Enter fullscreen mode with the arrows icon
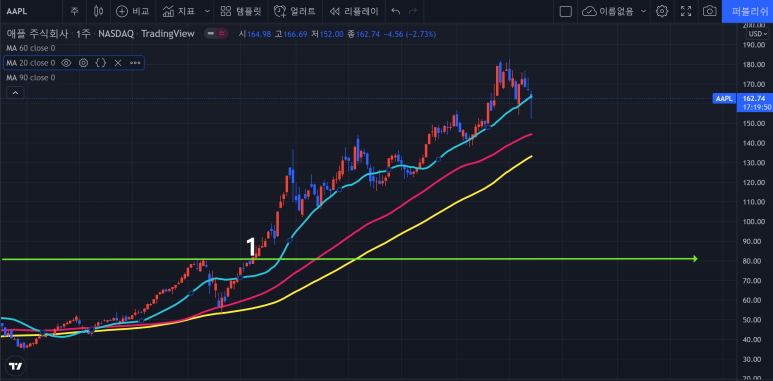 tap(686, 11)
